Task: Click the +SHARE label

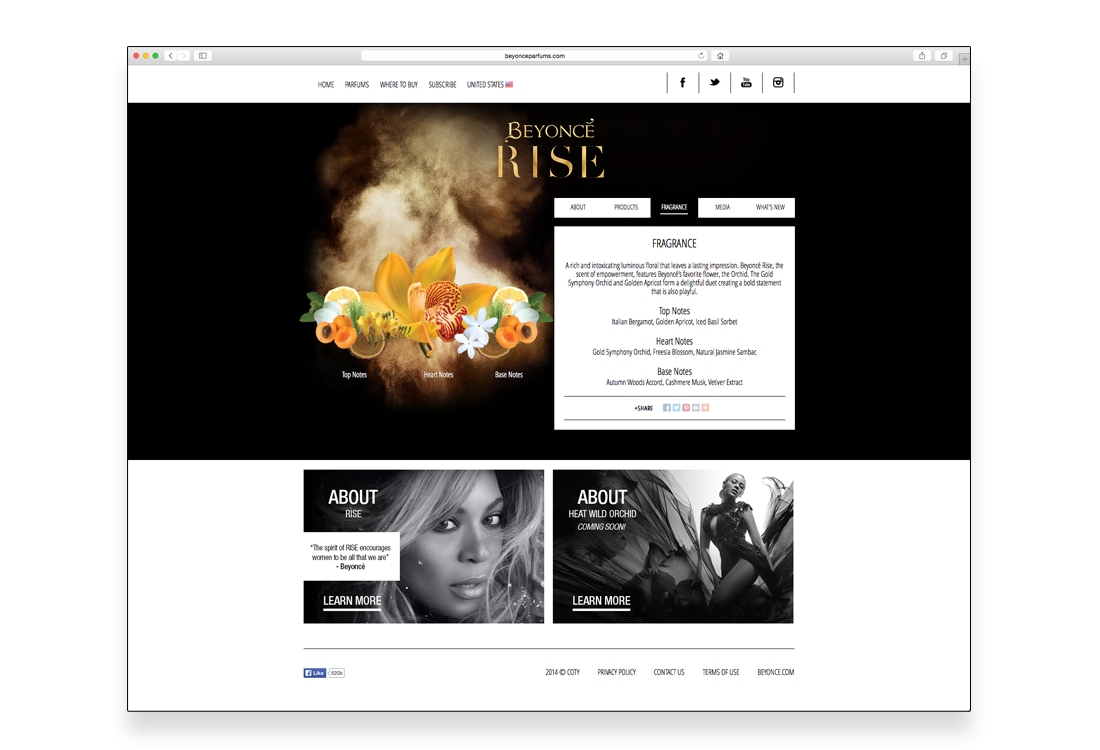Action: (x=643, y=408)
